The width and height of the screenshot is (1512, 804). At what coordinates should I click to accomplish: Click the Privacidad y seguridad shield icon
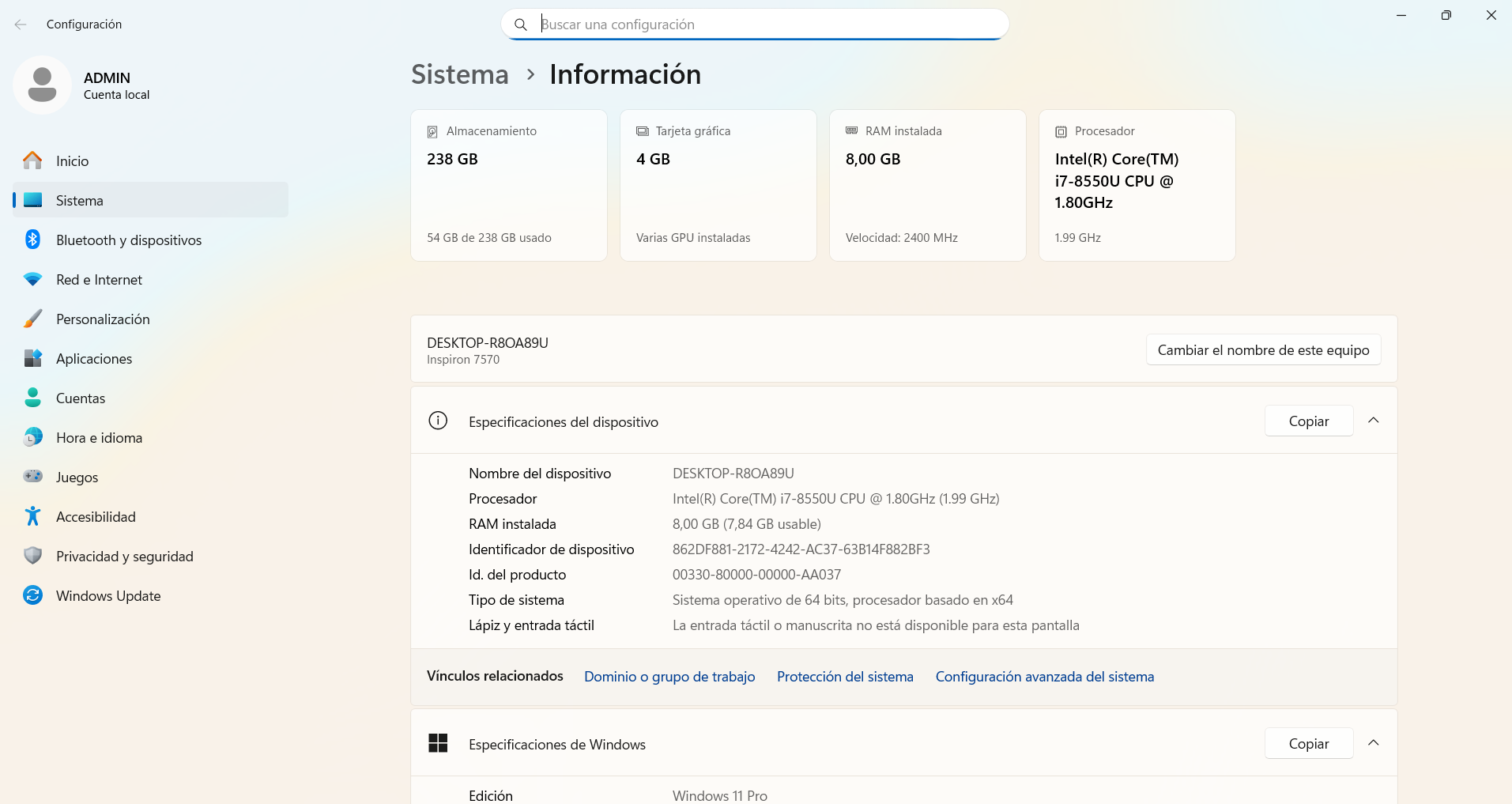tap(32, 556)
